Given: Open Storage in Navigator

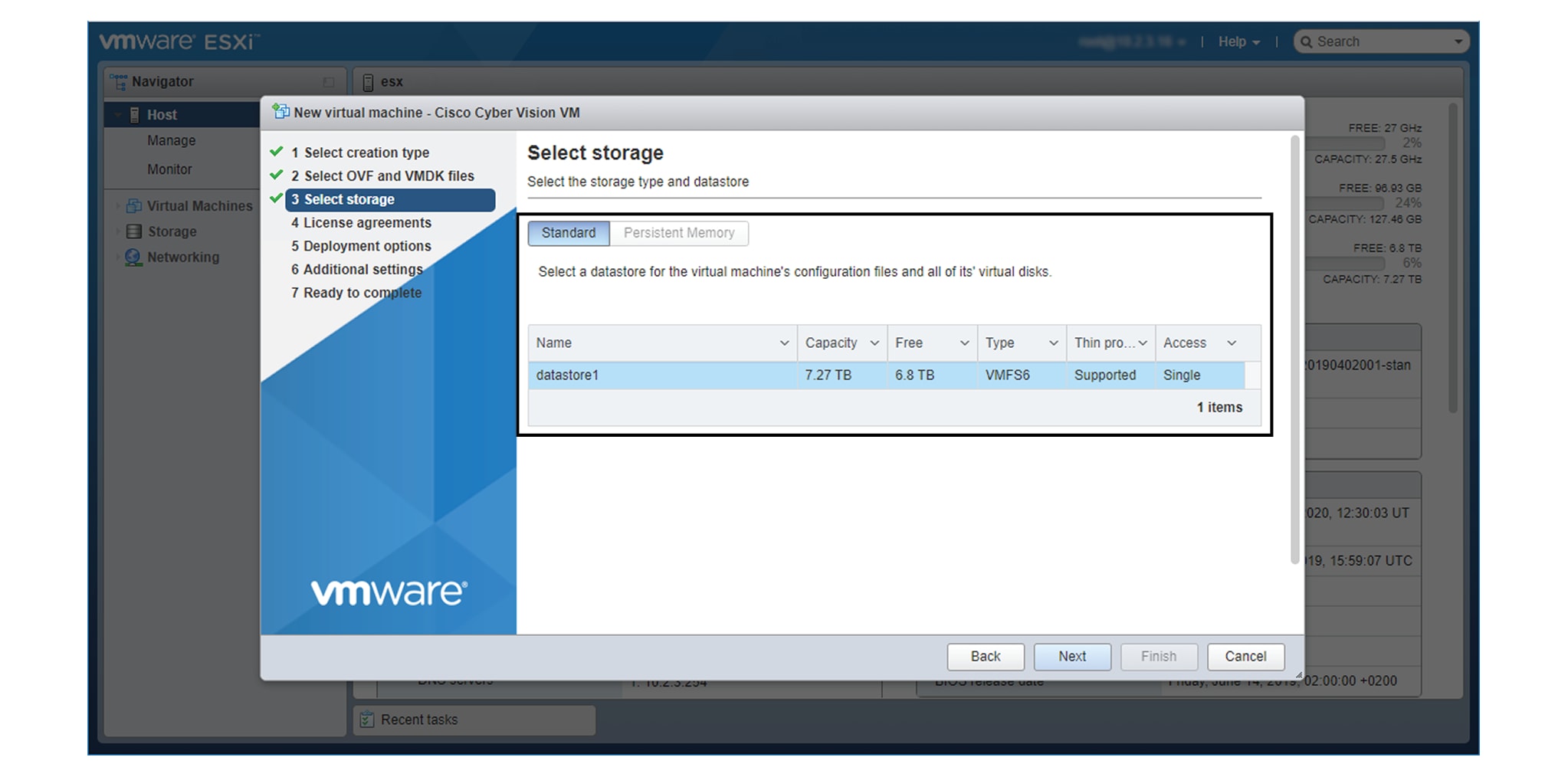Looking at the screenshot, I should [x=172, y=231].
